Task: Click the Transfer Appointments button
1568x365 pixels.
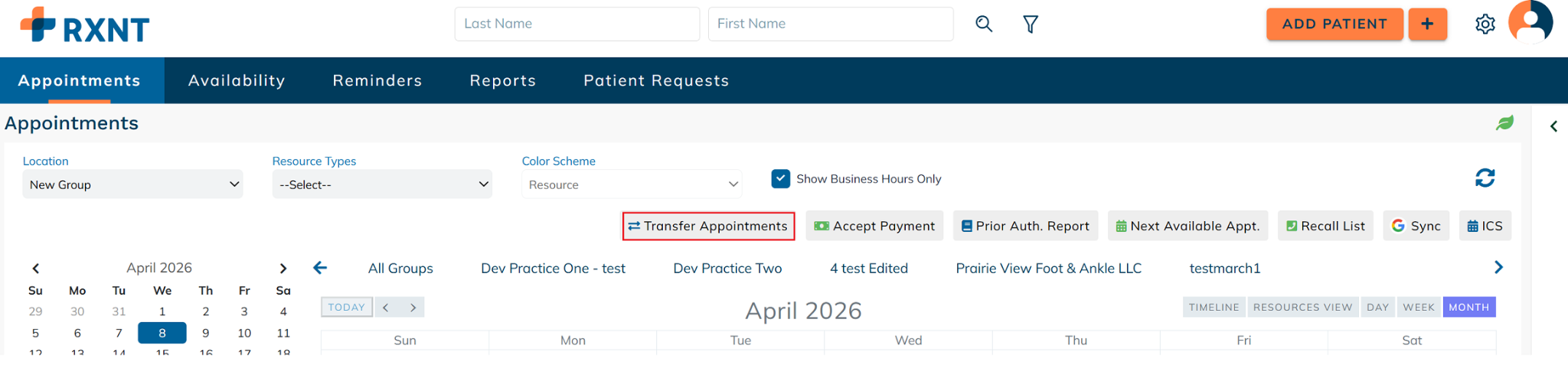Action: tap(708, 226)
